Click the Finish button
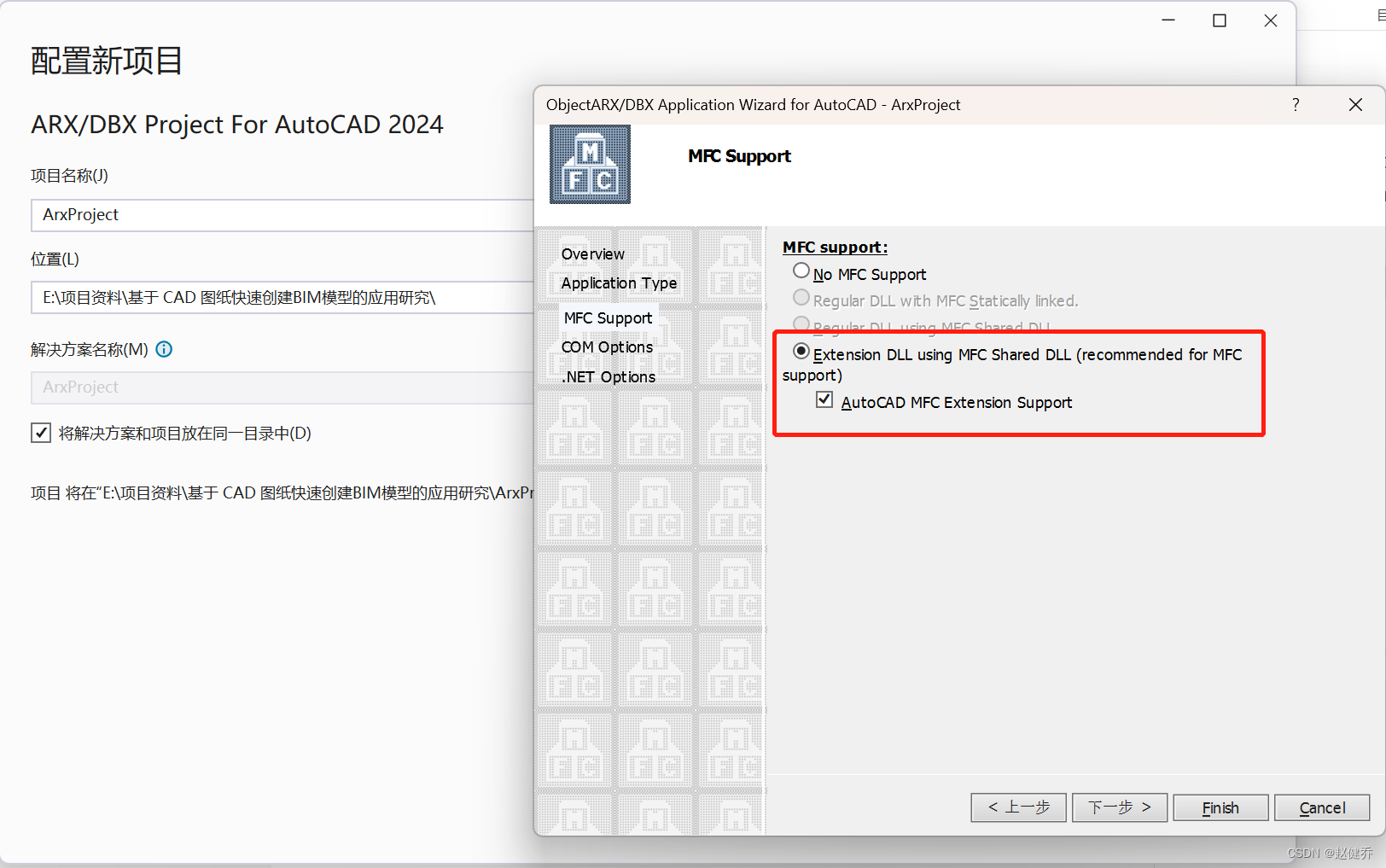Screen dimensions: 1386x868 [1220, 807]
